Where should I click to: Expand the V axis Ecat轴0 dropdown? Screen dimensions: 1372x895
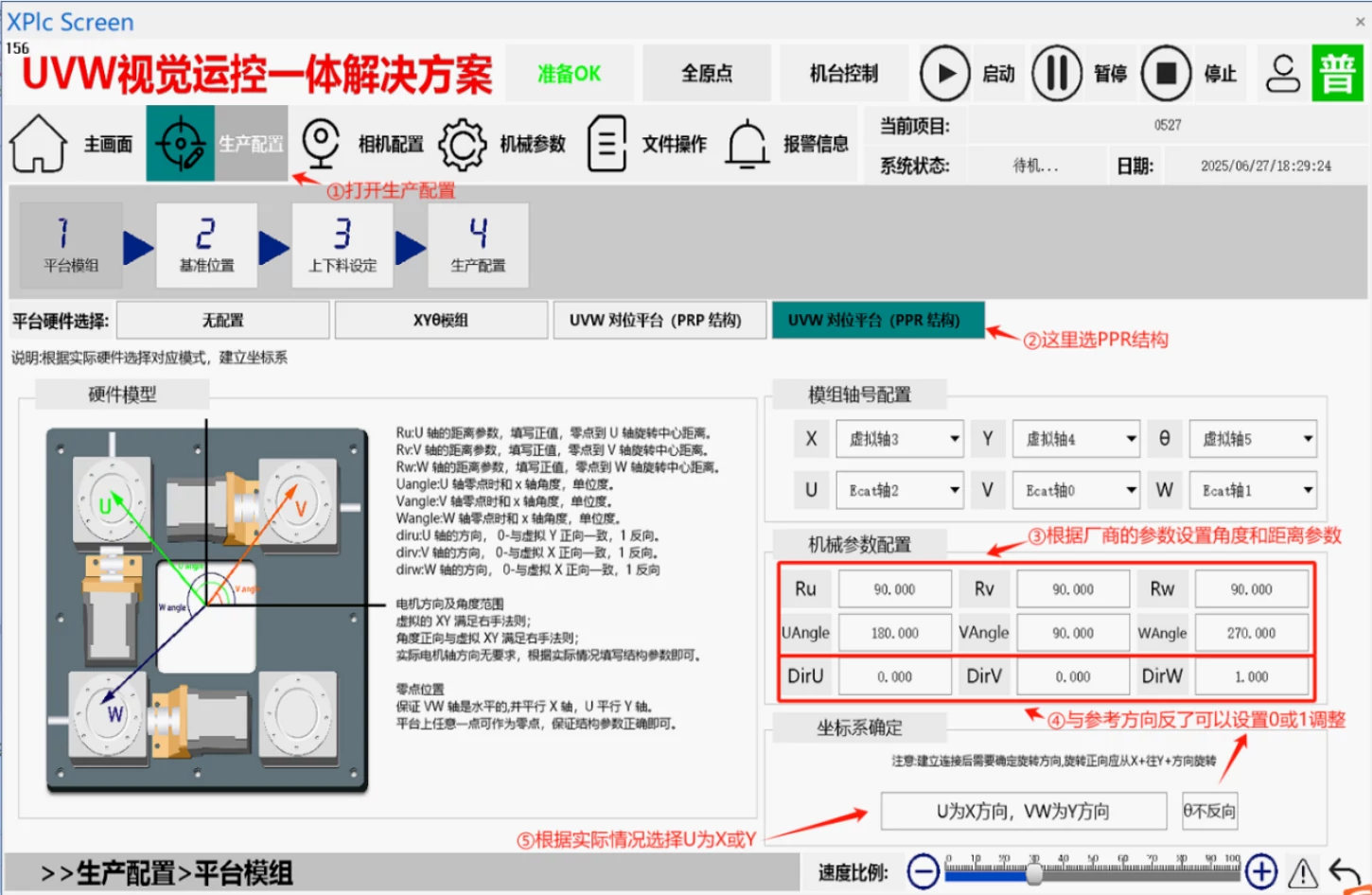tap(1076, 490)
